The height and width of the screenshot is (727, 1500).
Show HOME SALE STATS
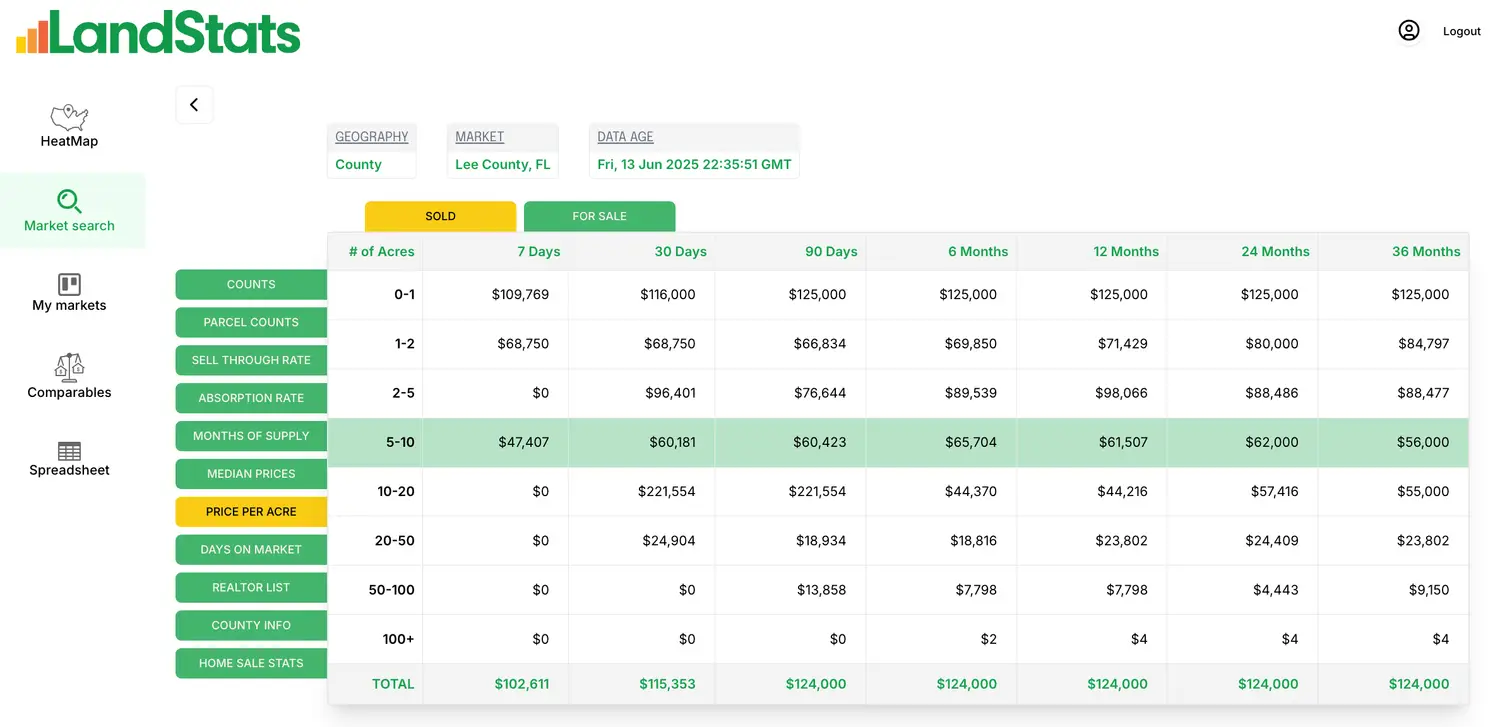point(251,663)
